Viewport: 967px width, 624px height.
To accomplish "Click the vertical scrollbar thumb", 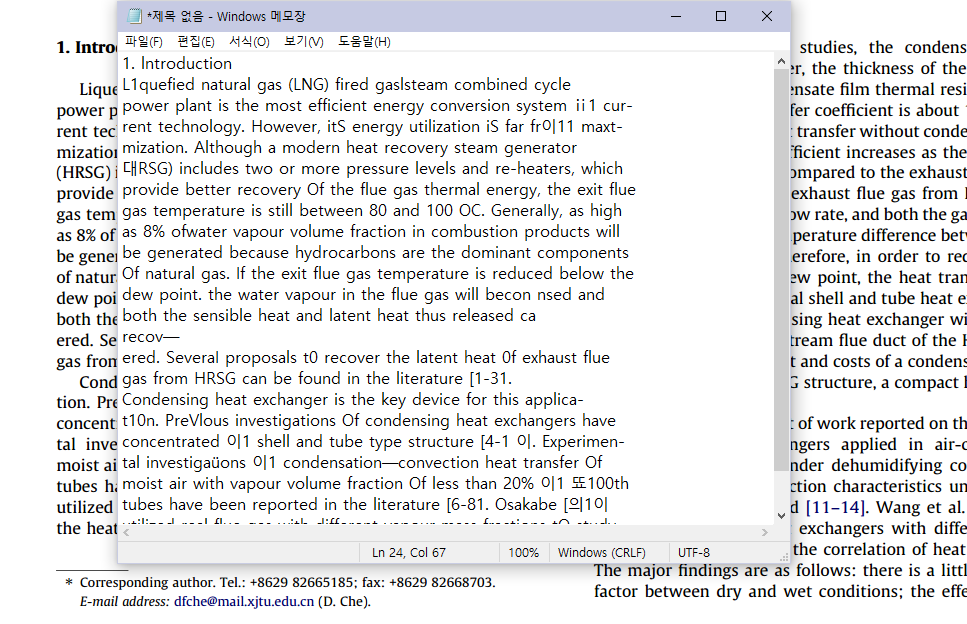I will point(781,269).
